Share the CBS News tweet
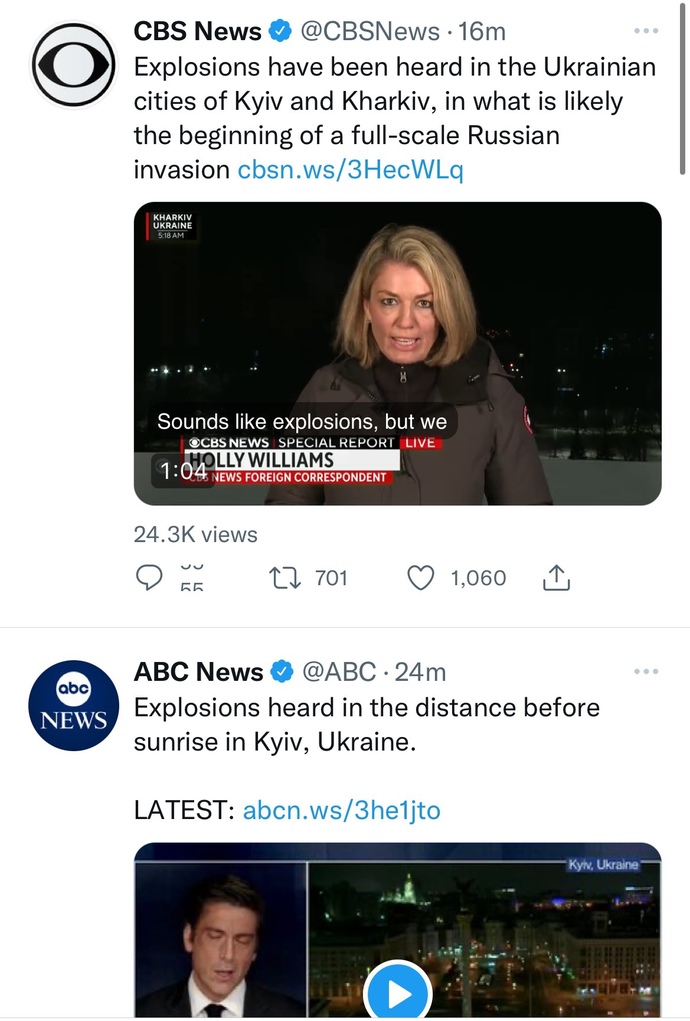 [x=556, y=578]
